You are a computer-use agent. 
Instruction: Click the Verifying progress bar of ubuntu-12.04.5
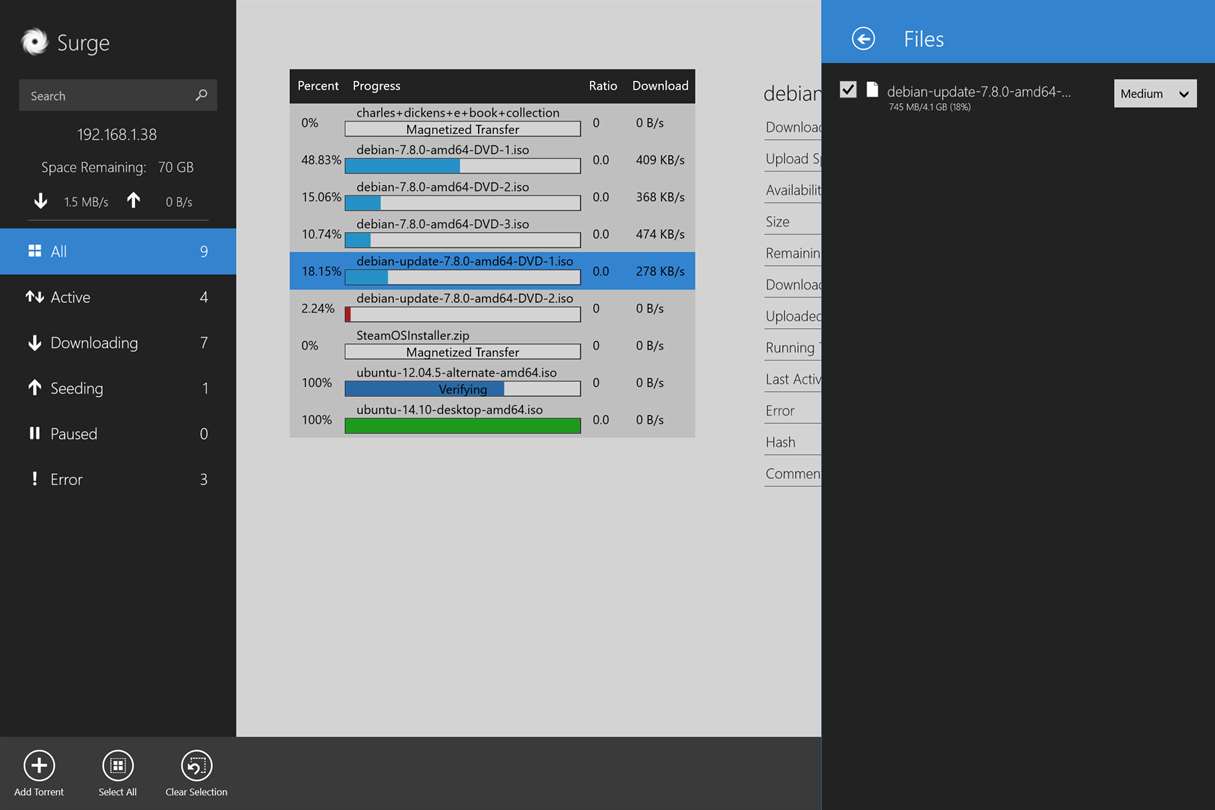463,389
